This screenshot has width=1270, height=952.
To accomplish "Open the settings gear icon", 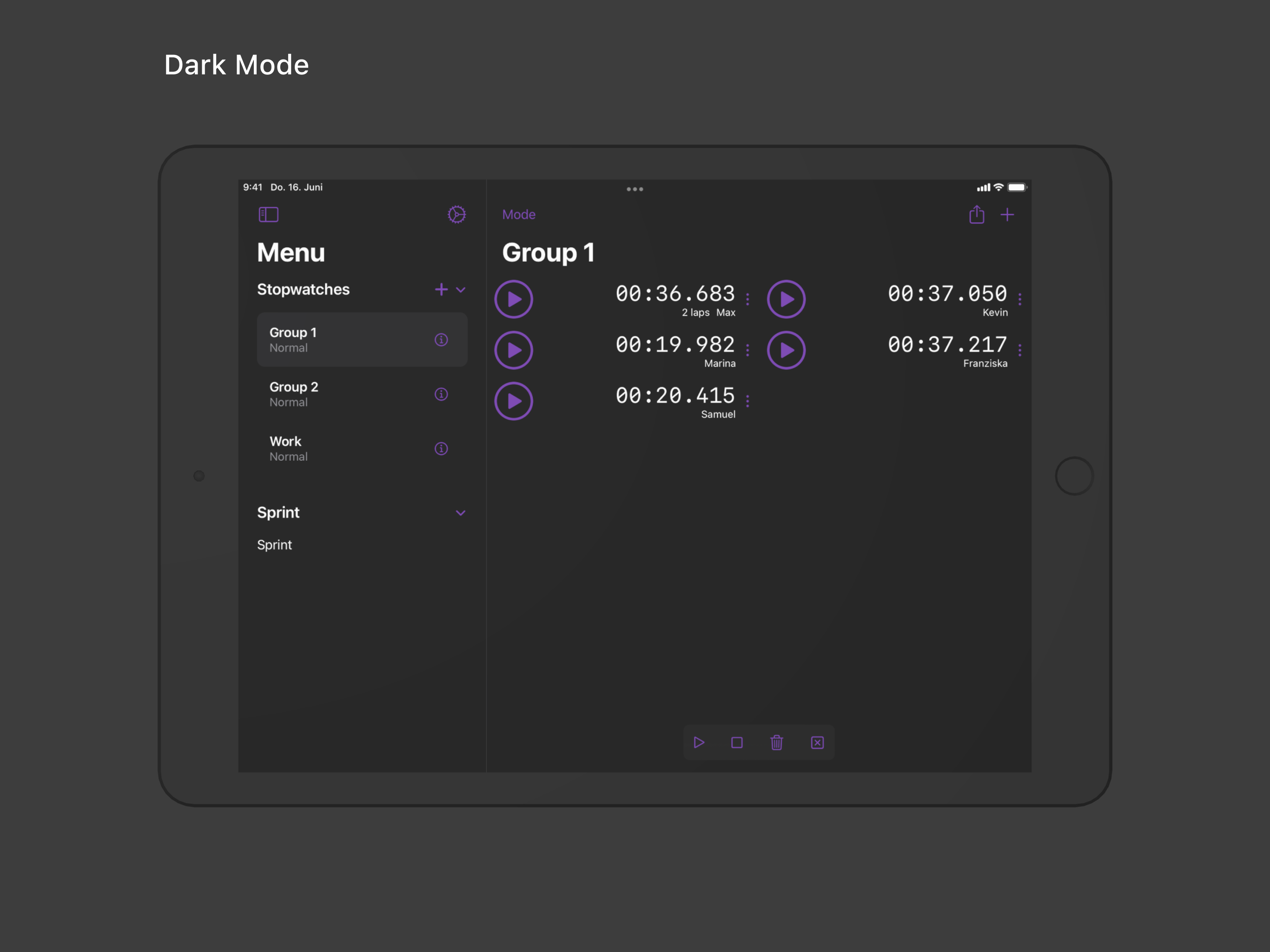I will [456, 214].
